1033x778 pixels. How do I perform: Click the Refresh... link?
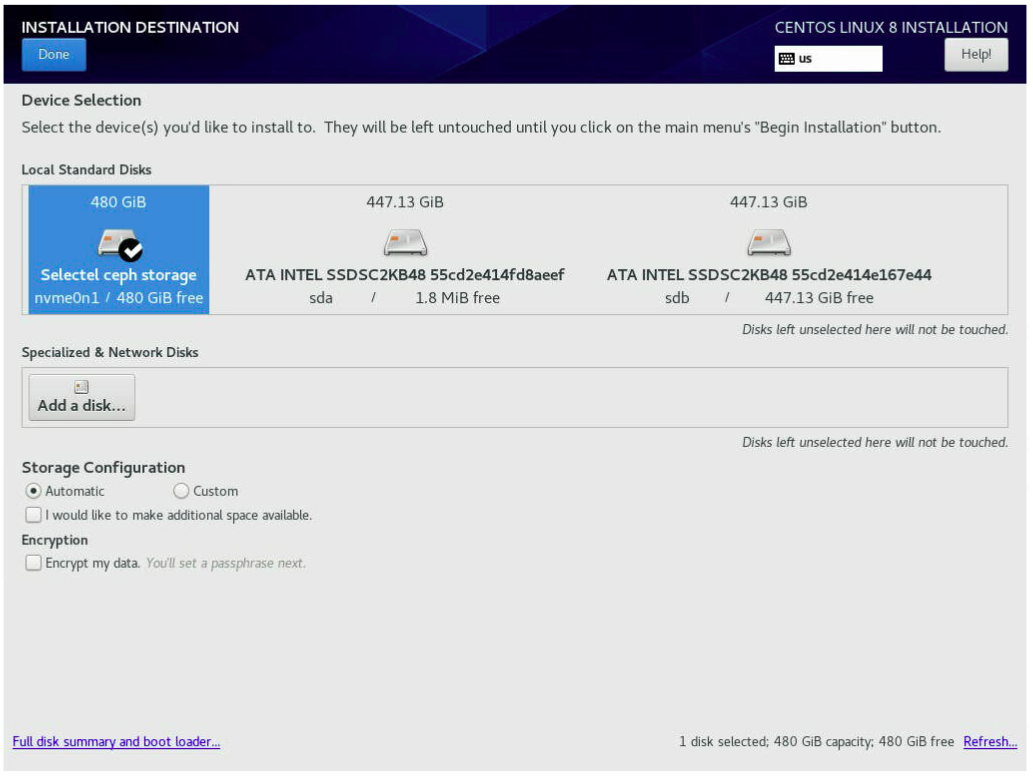[x=990, y=742]
